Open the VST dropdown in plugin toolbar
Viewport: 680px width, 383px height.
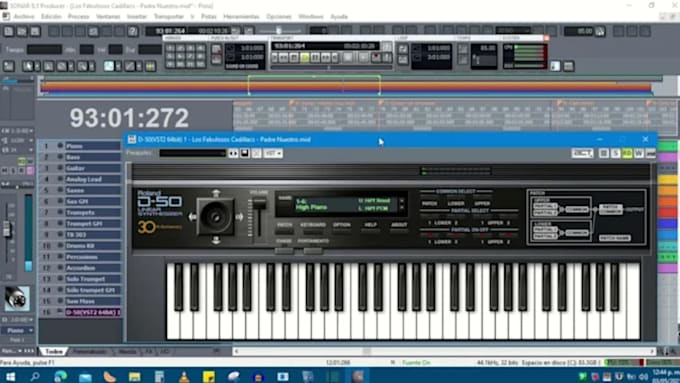click(x=273, y=153)
